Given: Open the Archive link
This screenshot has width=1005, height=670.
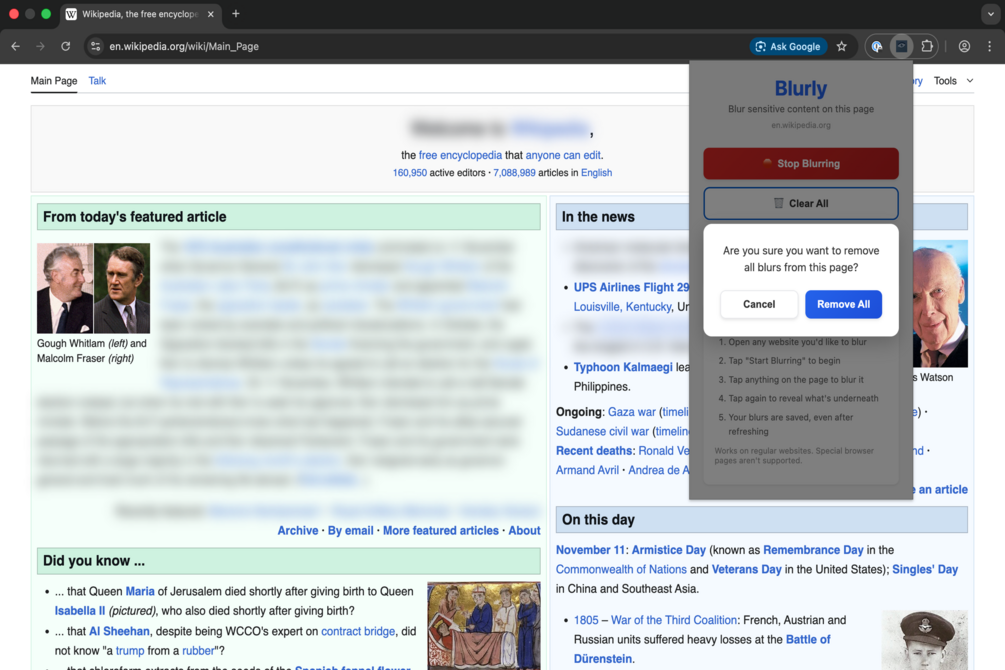Looking at the screenshot, I should 297,530.
